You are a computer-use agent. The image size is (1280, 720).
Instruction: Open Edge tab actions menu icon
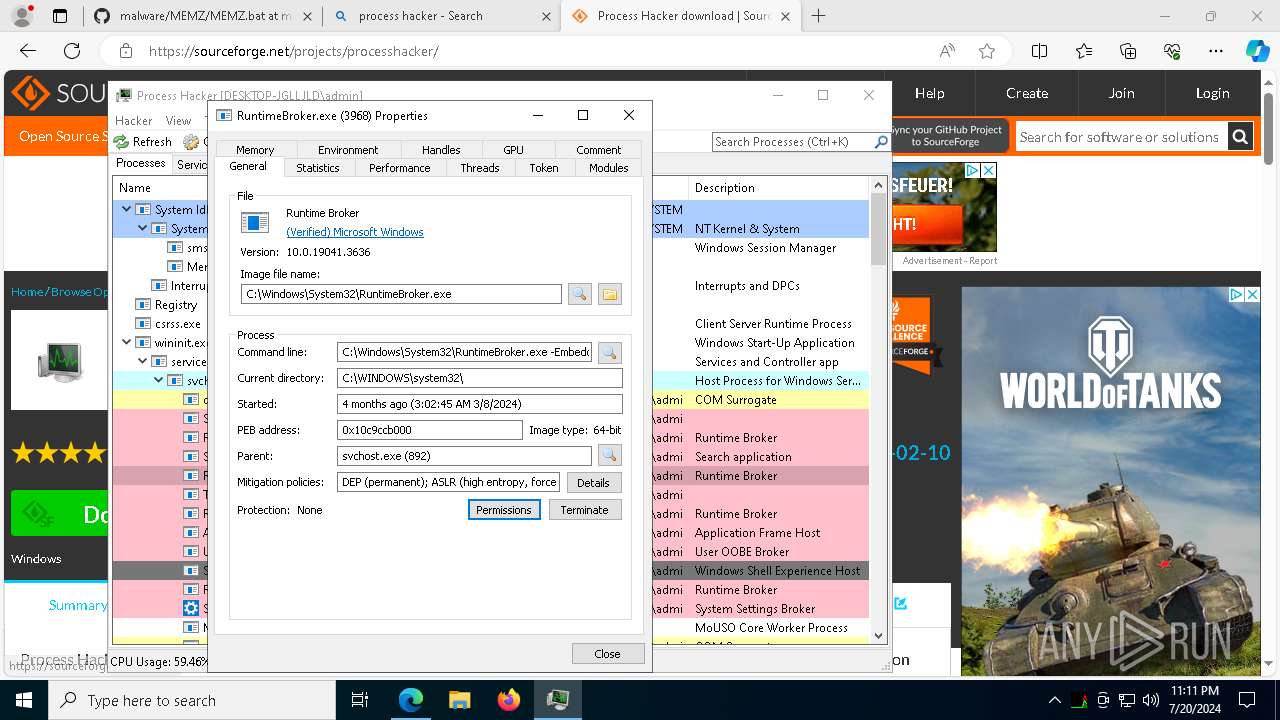pyautogui.click(x=60, y=16)
